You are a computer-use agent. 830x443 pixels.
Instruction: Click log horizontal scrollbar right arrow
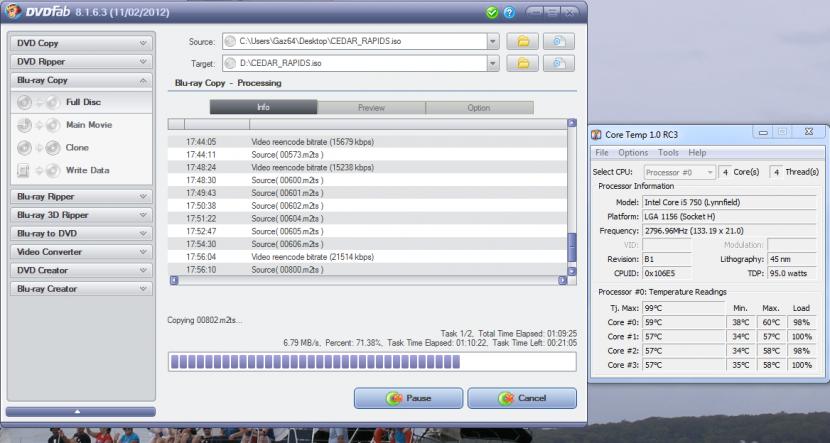(x=563, y=281)
